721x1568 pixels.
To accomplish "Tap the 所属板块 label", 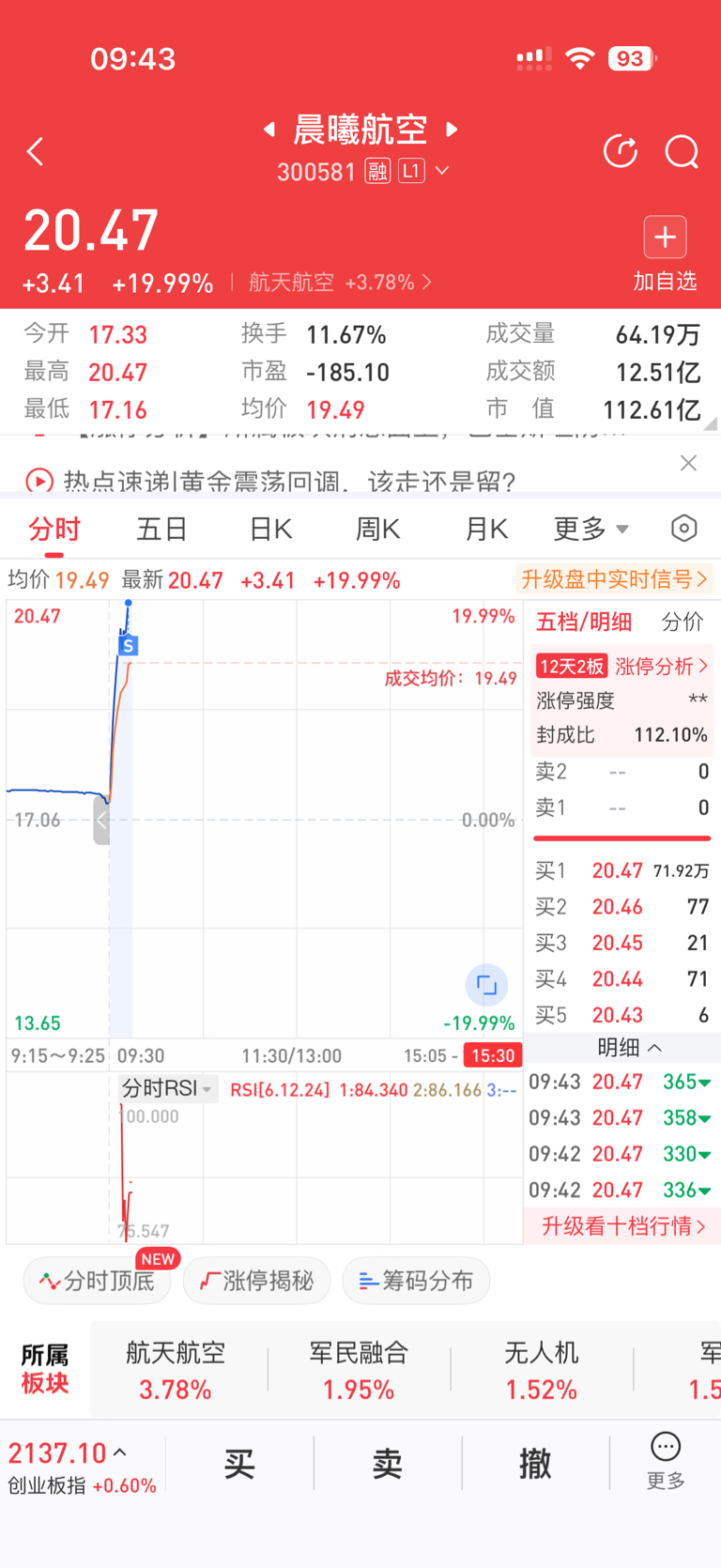I will click(45, 1370).
